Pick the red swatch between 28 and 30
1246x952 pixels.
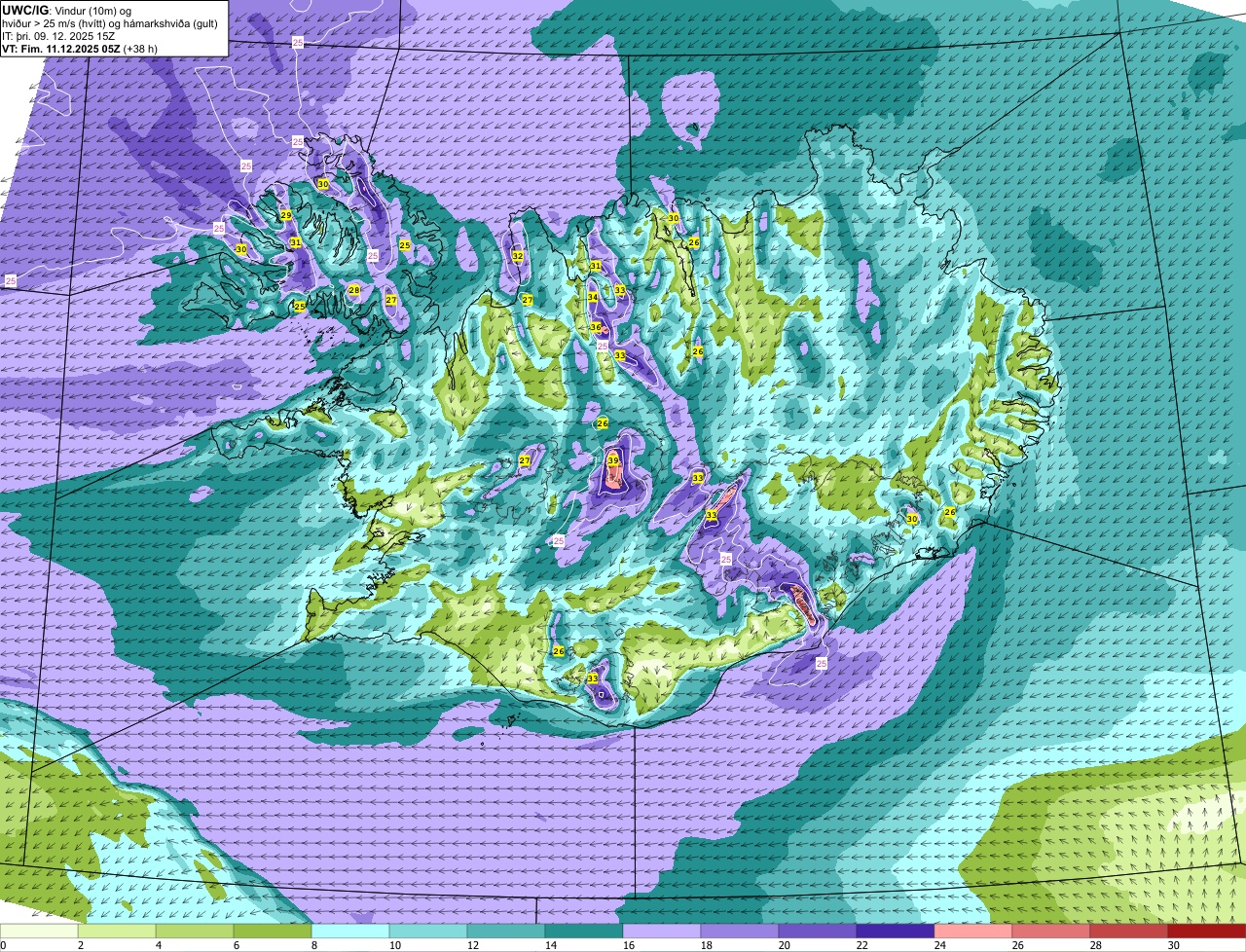point(1129,932)
